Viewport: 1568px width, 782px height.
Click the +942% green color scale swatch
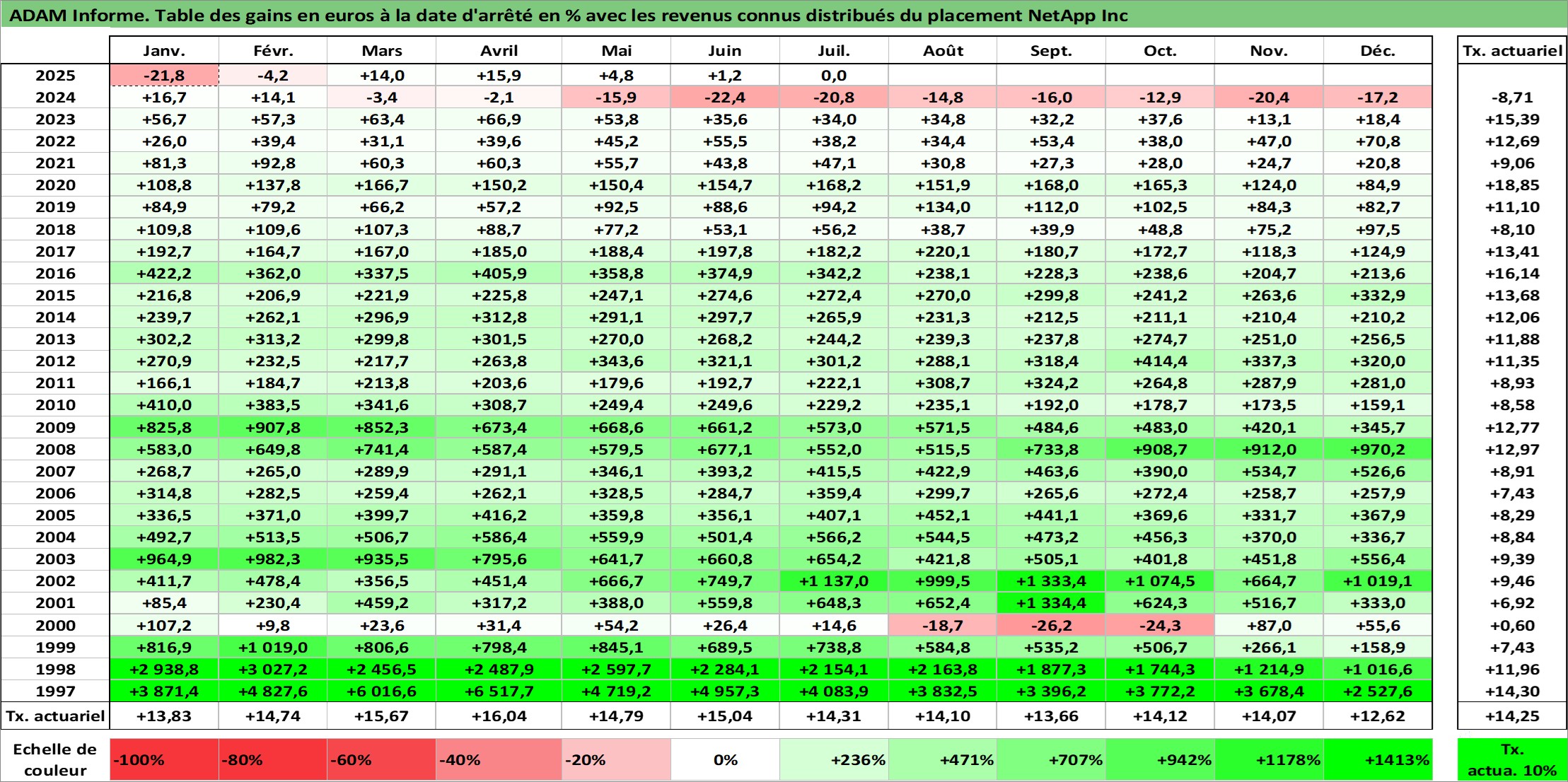[x=1160, y=760]
